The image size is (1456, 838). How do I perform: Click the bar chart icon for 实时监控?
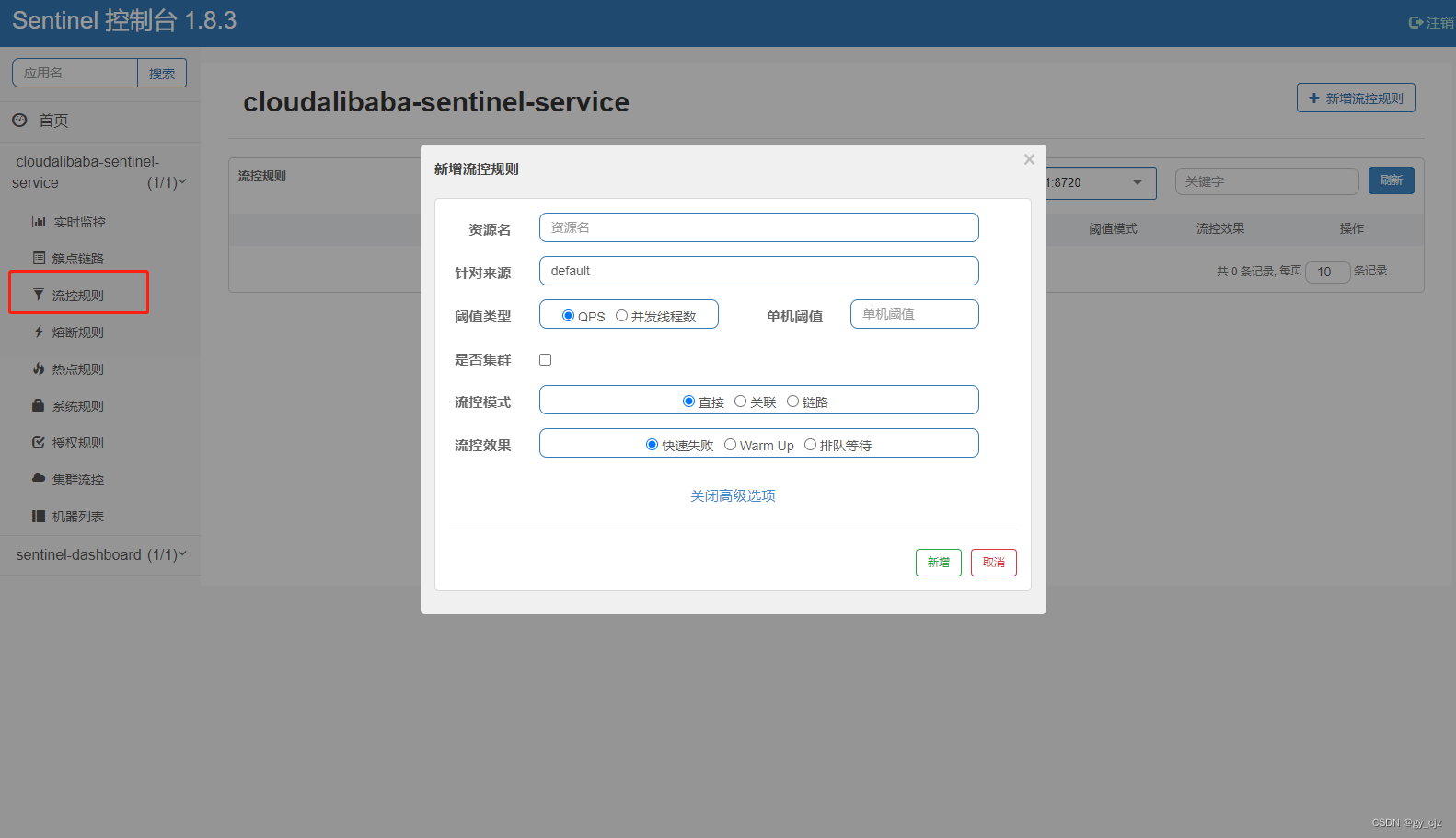39,222
